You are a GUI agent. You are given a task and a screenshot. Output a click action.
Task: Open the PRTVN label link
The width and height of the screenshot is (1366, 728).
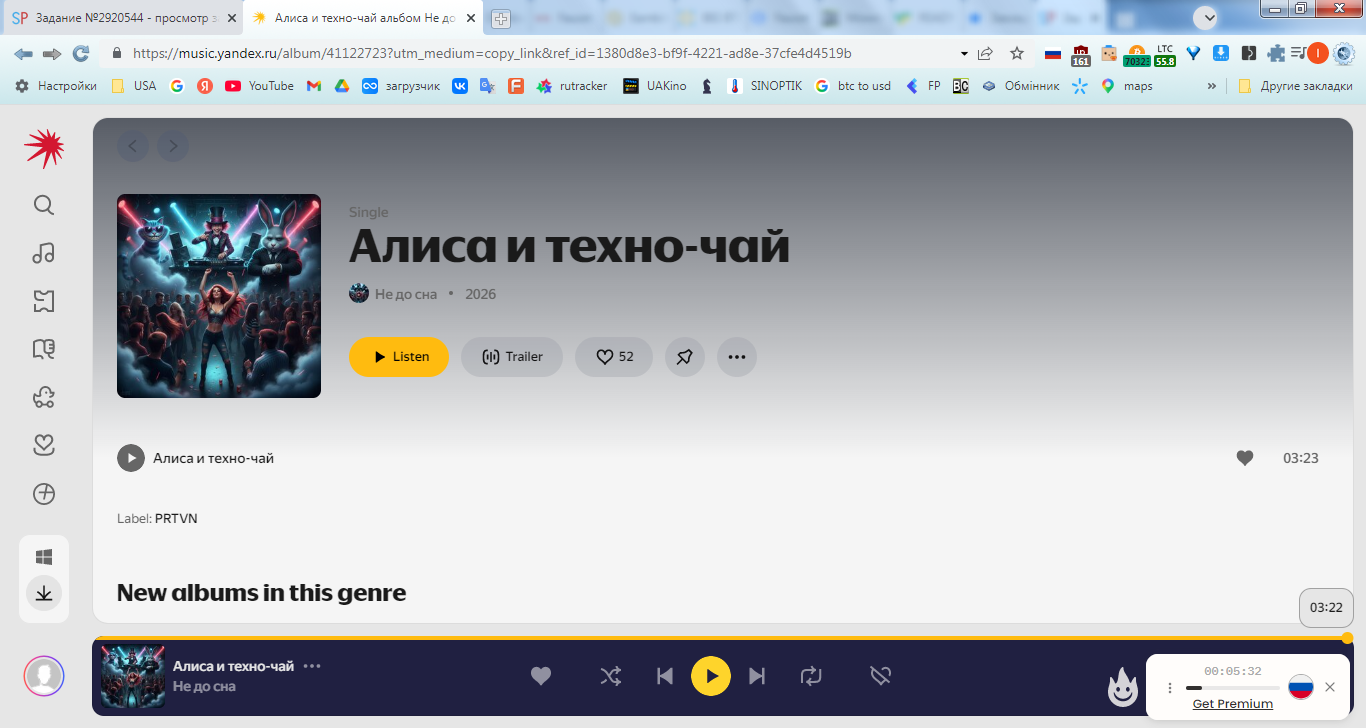click(x=176, y=518)
